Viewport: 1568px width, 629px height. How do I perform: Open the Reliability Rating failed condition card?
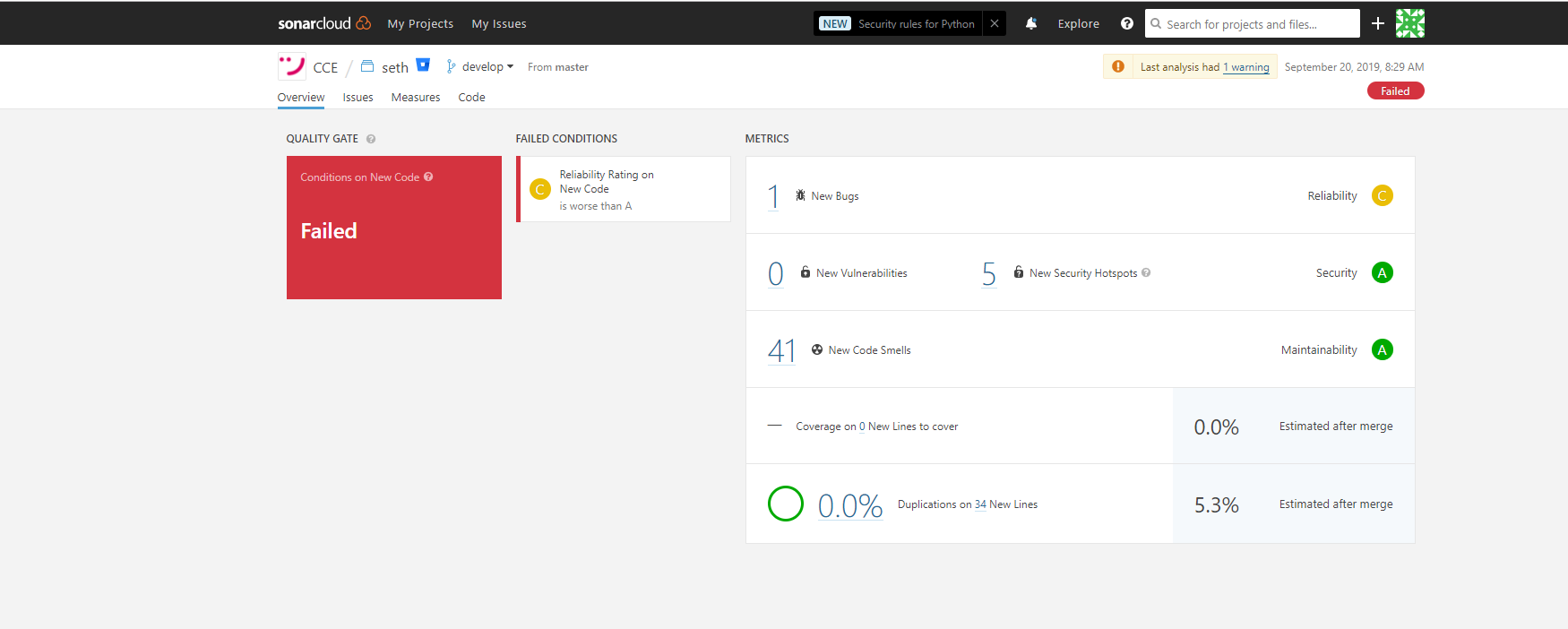624,189
